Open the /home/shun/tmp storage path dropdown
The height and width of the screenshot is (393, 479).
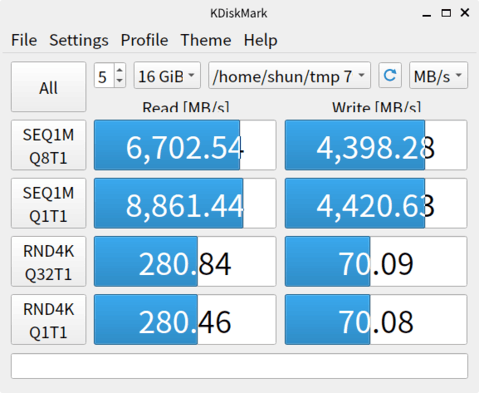coord(289,75)
